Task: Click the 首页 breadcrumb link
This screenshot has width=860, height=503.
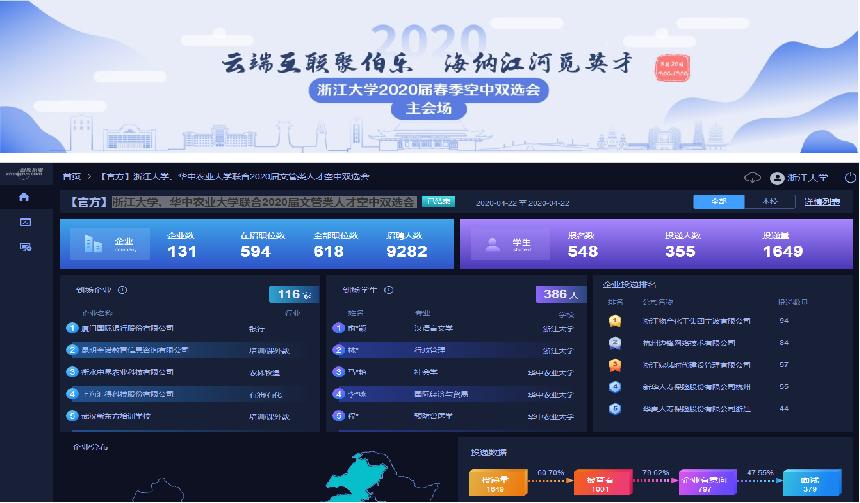Action: point(71,177)
